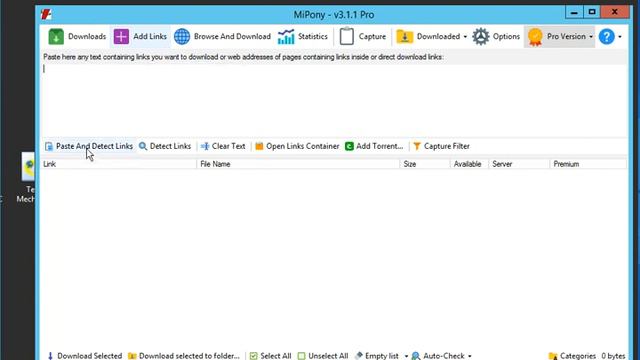
Task: Click inside the links paste text area
Action: point(334,100)
